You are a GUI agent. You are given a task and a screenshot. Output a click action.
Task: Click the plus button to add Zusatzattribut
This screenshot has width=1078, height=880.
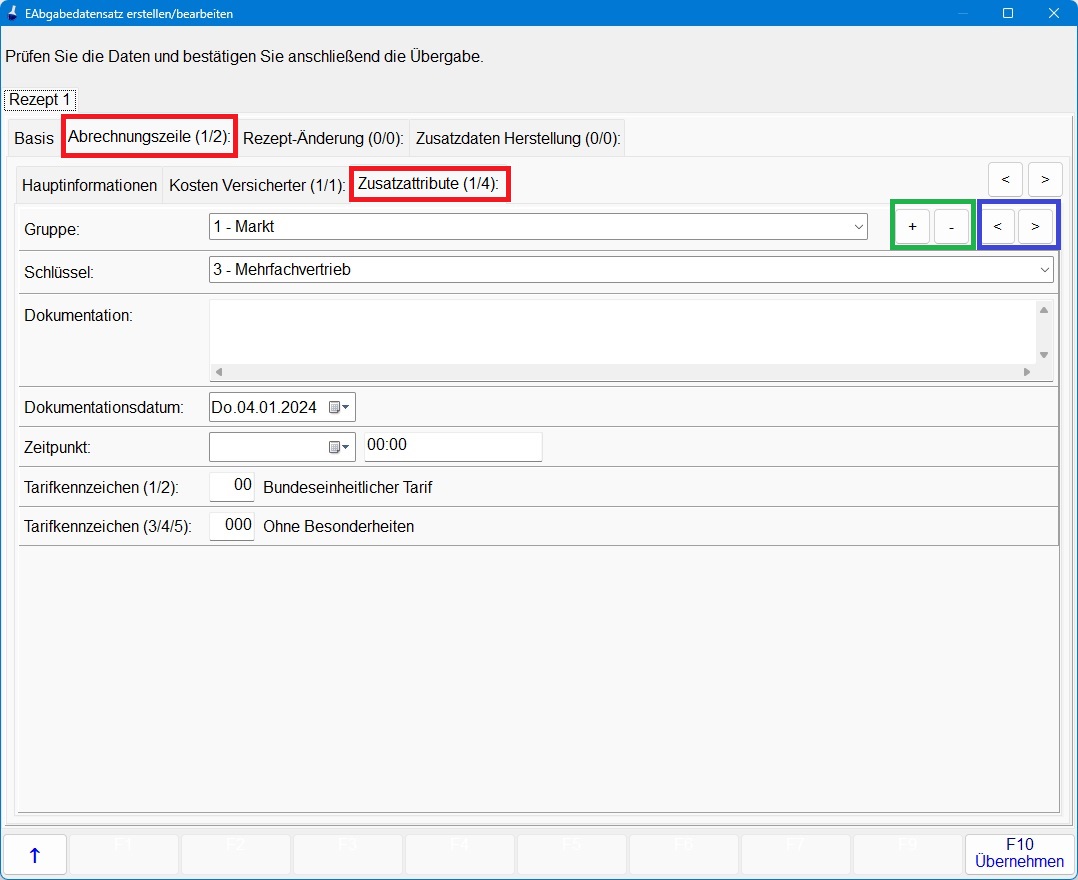click(x=912, y=227)
